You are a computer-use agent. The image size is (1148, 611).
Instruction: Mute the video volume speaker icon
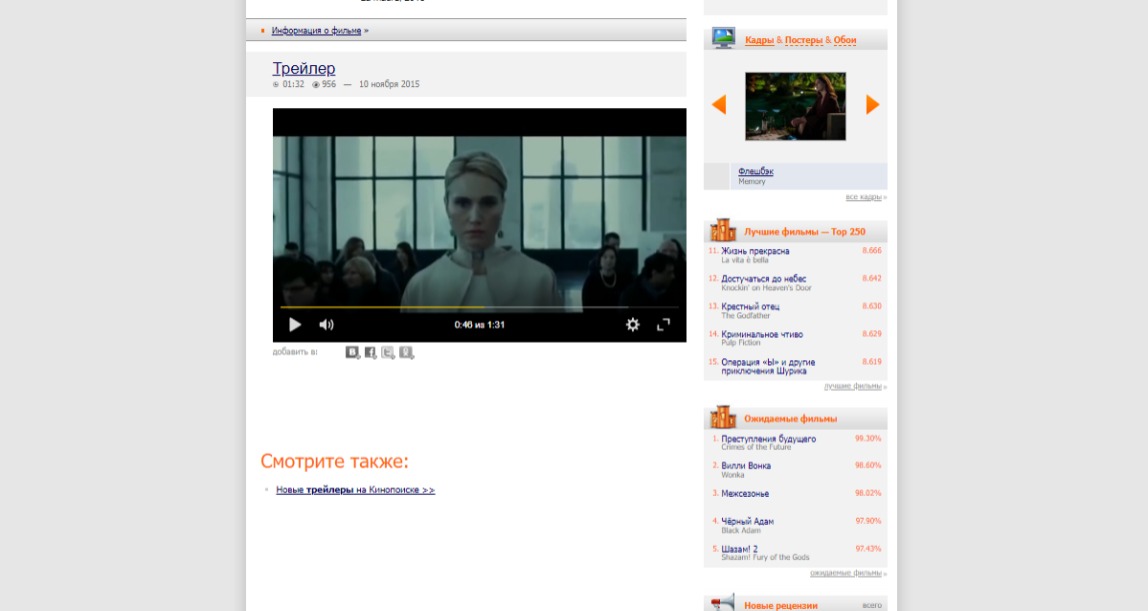pyautogui.click(x=327, y=325)
